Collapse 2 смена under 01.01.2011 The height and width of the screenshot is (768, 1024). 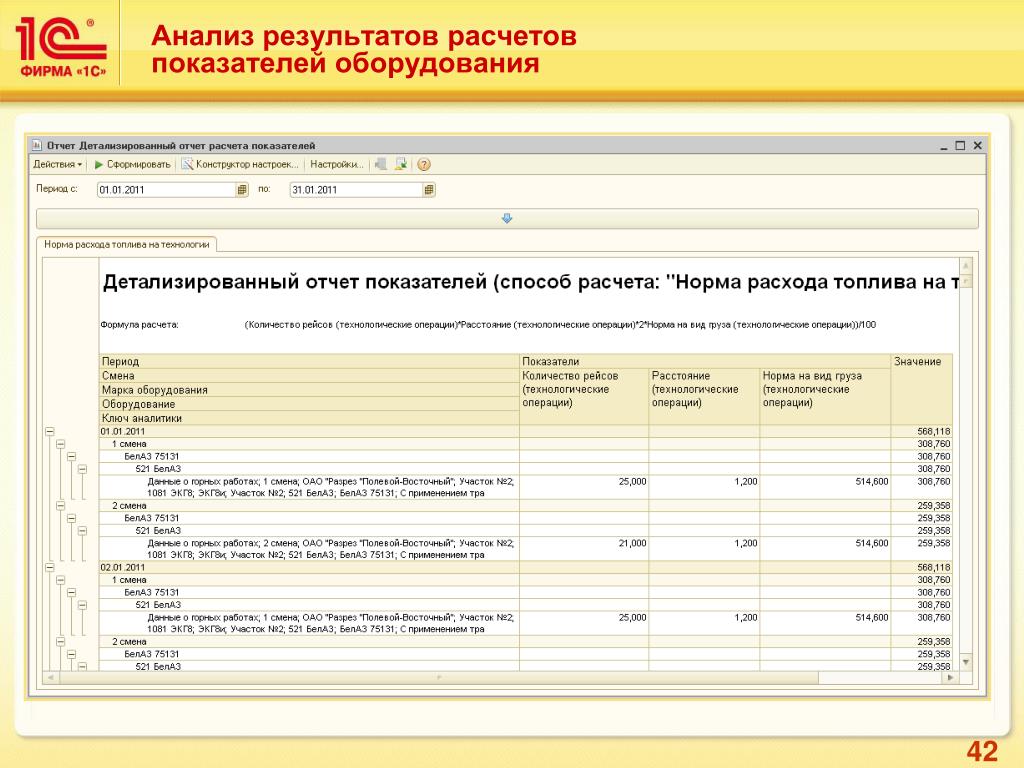coord(61,505)
